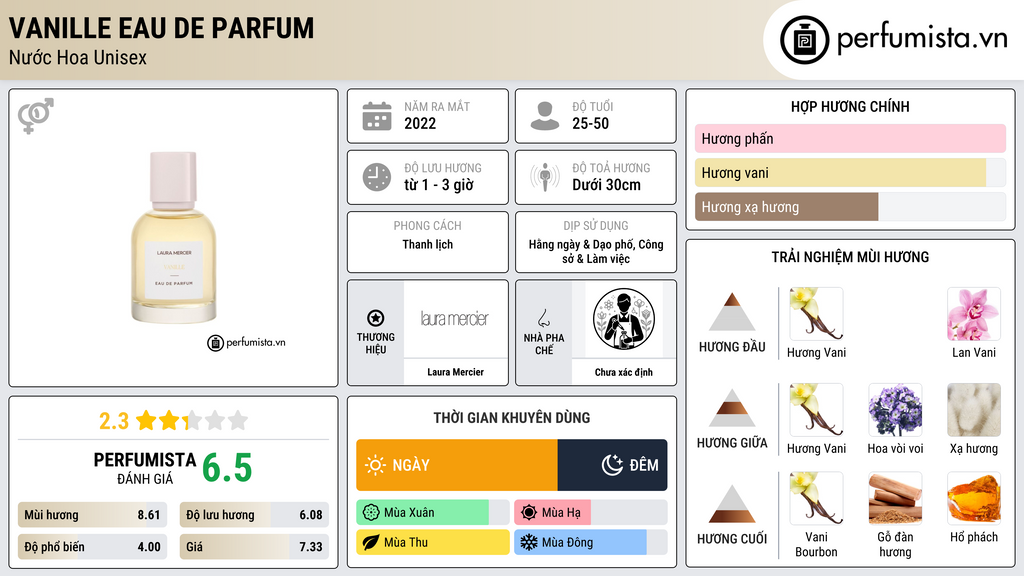Click the leaf icon for Mùa Thu
Image resolution: width=1024 pixels, height=576 pixels.
pyautogui.click(x=371, y=542)
